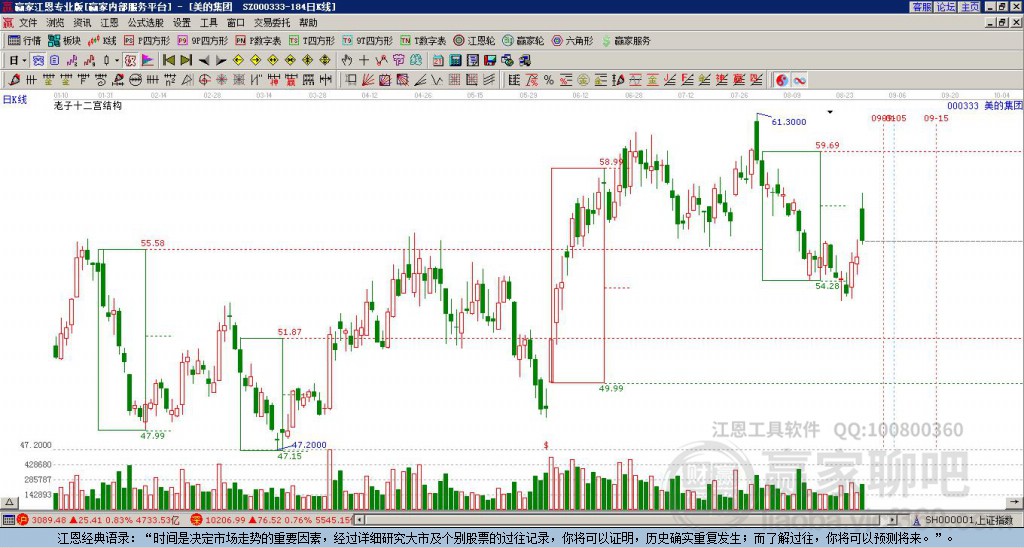Switch to K线 candlestick chart

[101, 40]
